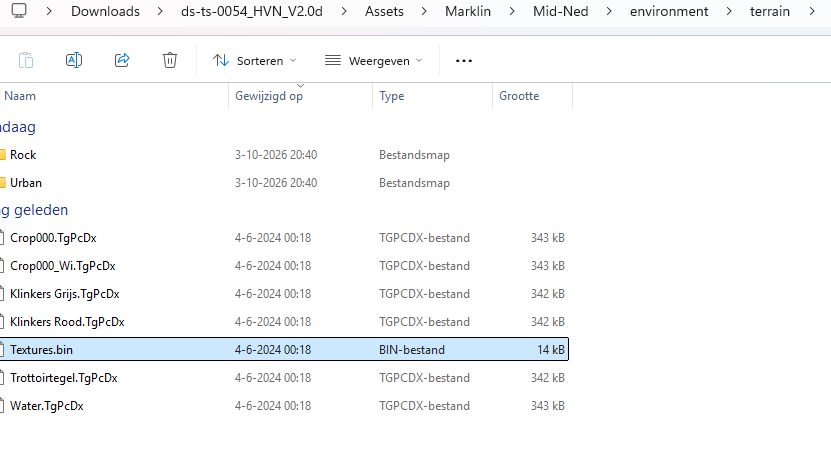Click date of Klinkers Grijs.TgPcDx row
The height and width of the screenshot is (449, 831).
(x=273, y=294)
